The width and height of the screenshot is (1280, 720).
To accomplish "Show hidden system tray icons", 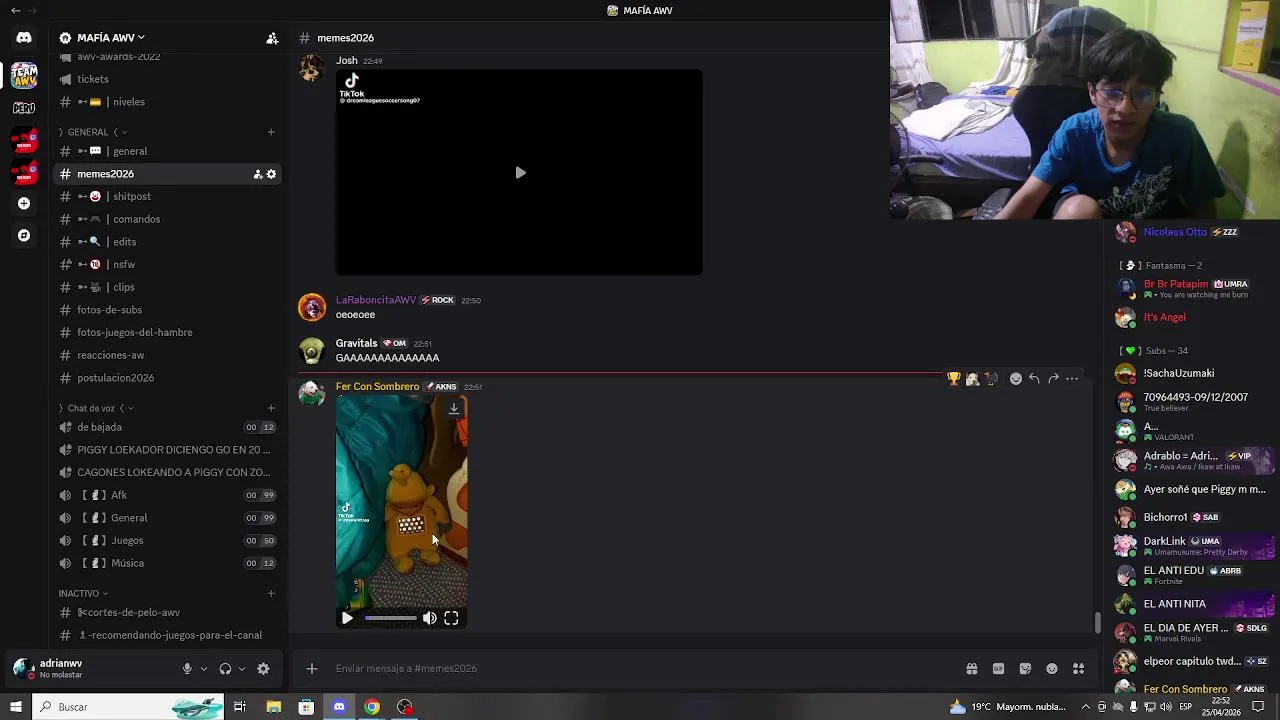I will (x=1086, y=707).
